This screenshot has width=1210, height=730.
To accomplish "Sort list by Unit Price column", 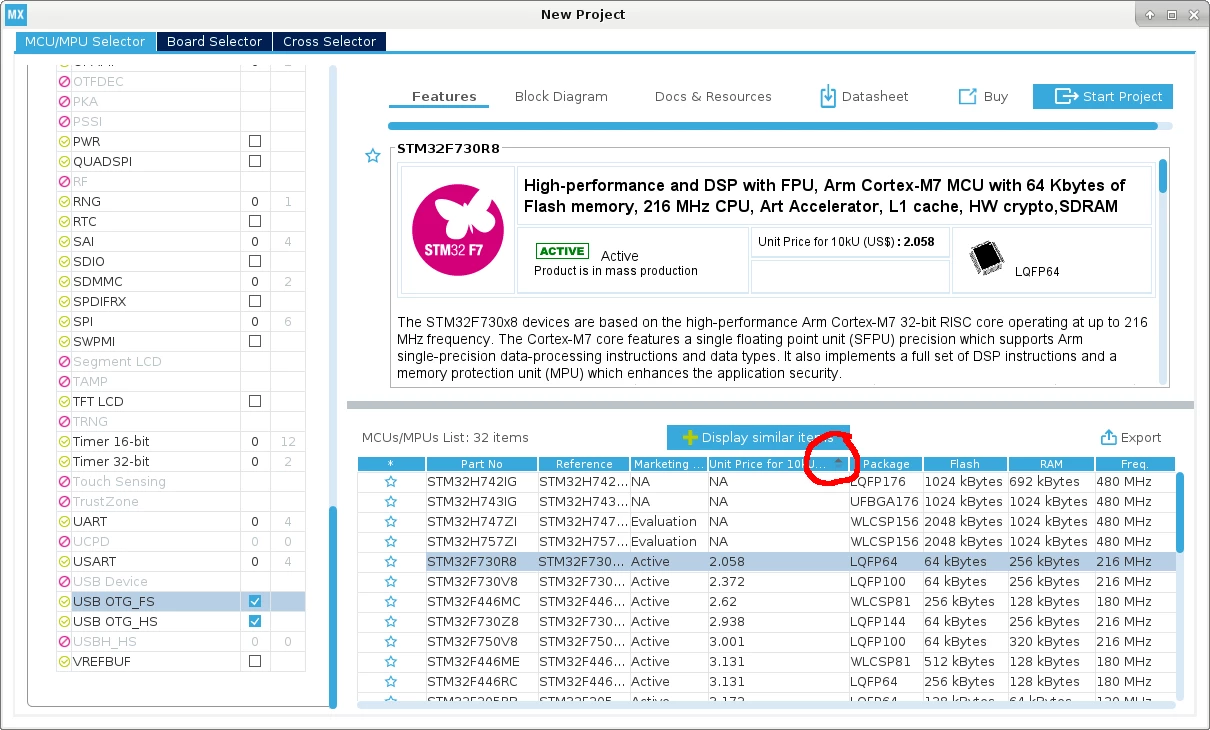I will pyautogui.click(x=778, y=464).
